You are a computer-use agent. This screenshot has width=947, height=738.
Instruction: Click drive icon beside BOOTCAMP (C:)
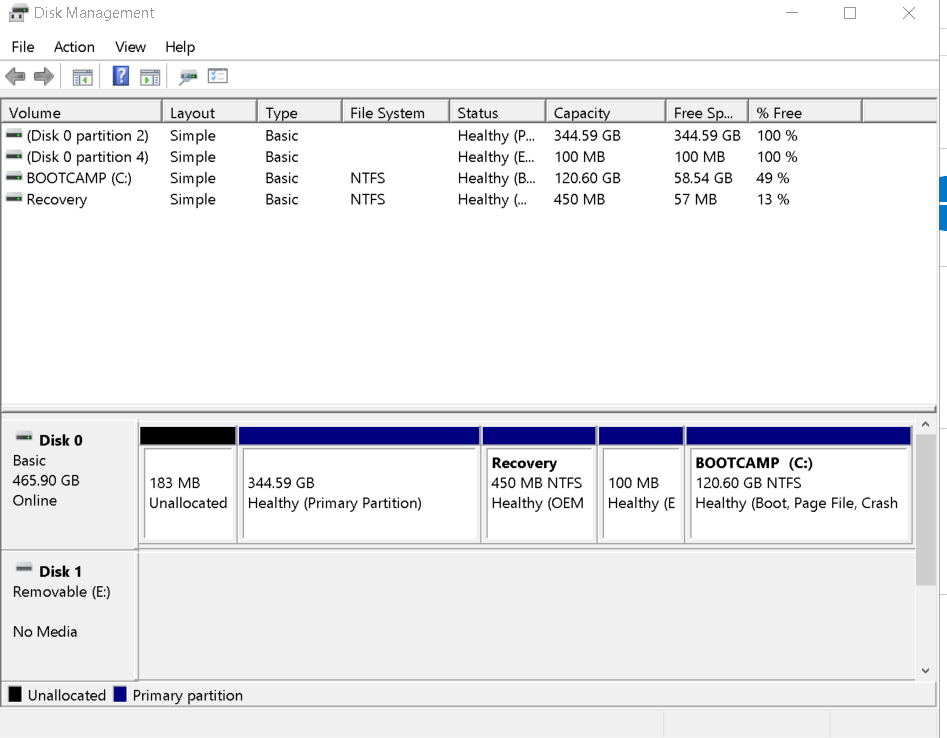(14, 177)
